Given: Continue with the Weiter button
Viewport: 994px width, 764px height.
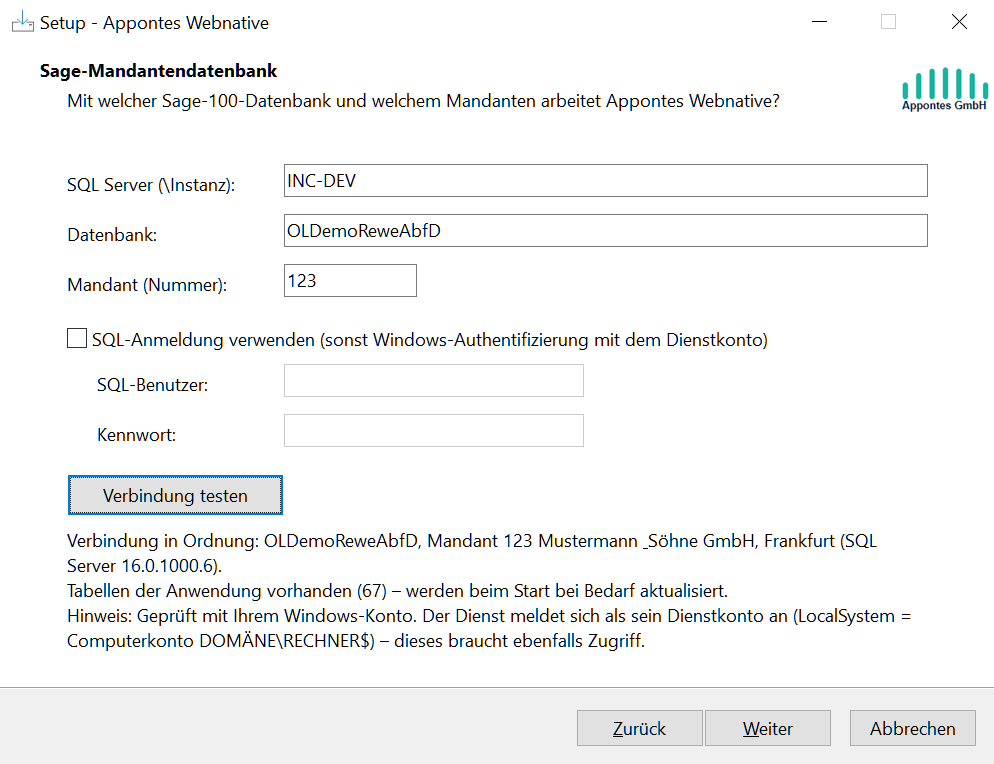Looking at the screenshot, I should click(x=768, y=728).
